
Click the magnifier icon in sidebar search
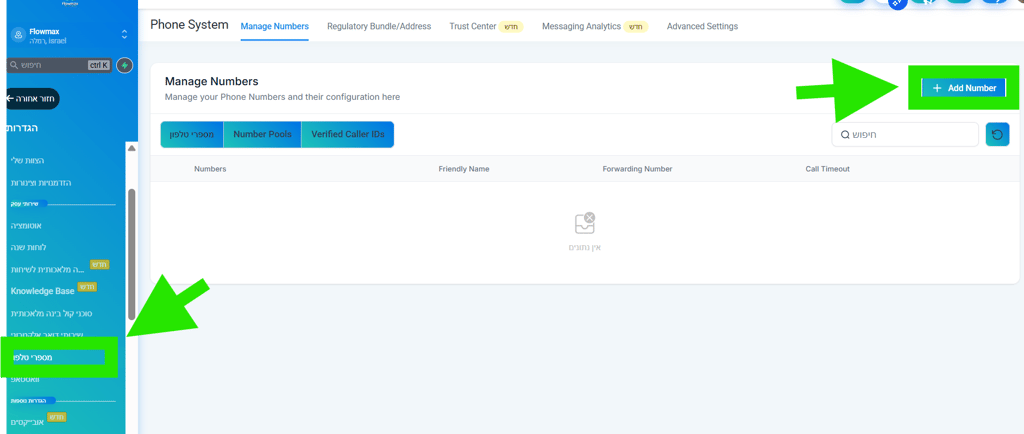[x=13, y=65]
